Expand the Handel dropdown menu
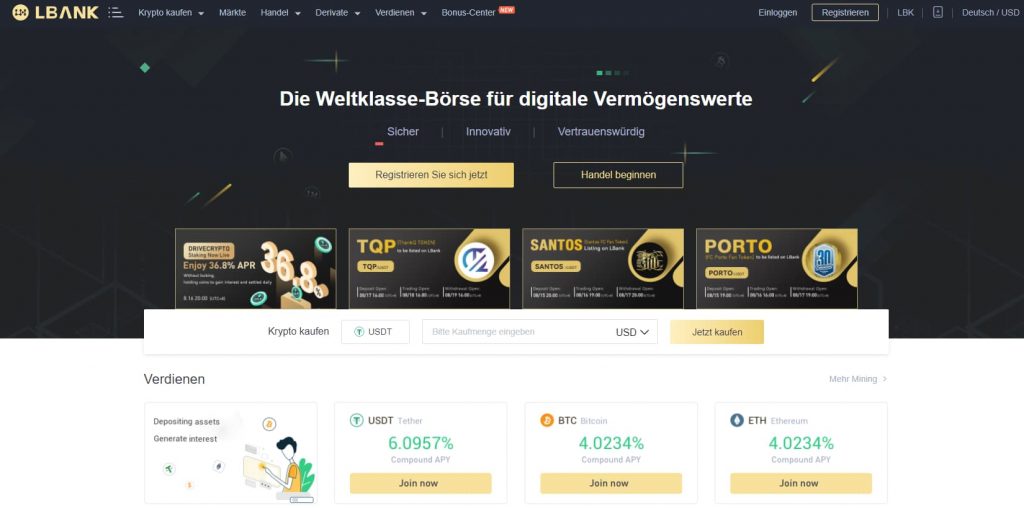This screenshot has height=508, width=1024. click(280, 12)
